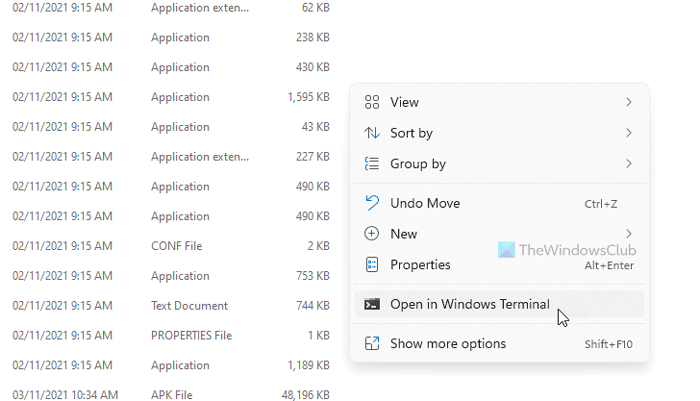The image size is (700, 401).
Task: Select the PROPERTIES File row
Action: [170, 336]
